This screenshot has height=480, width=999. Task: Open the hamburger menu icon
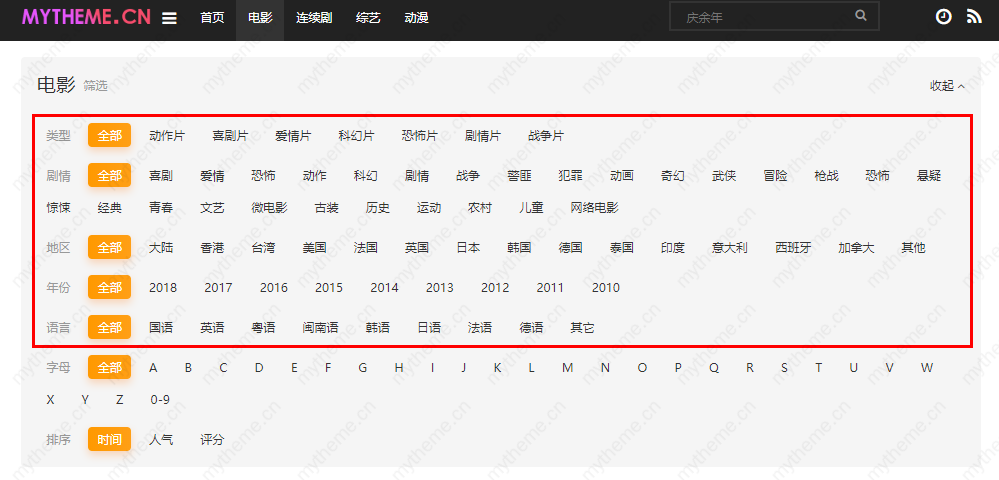point(169,18)
